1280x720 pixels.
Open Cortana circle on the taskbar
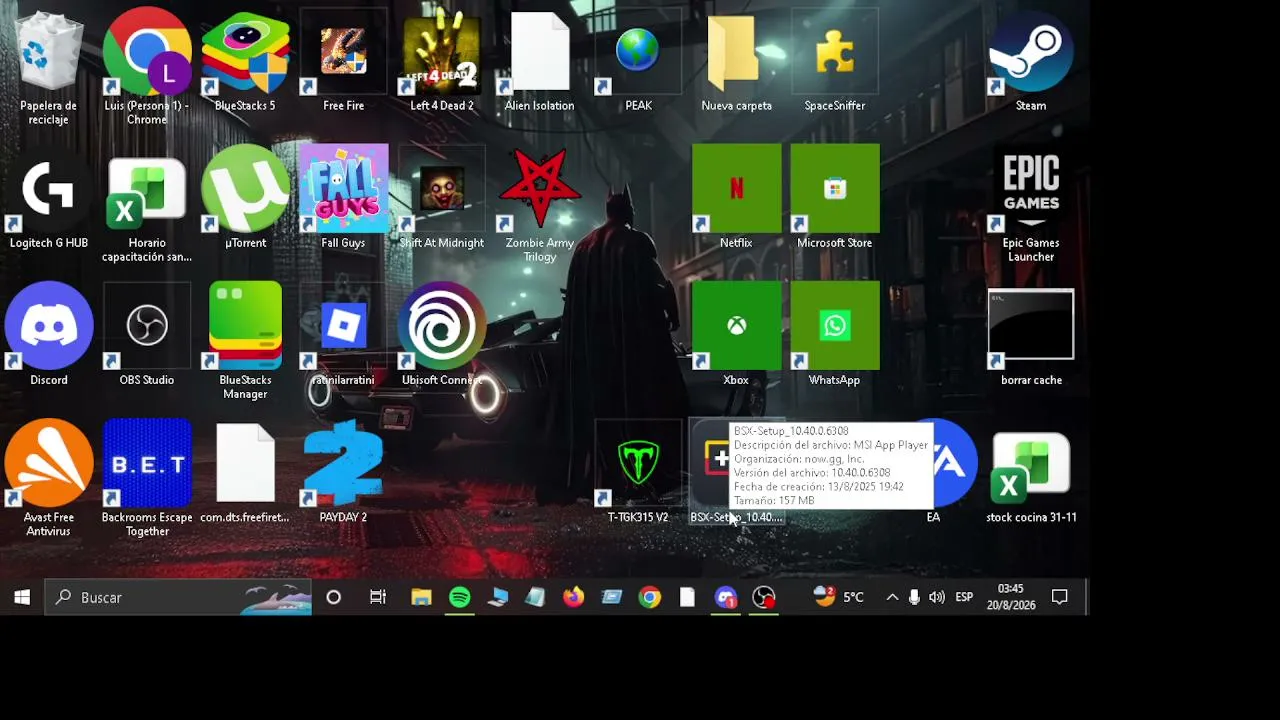click(x=334, y=597)
